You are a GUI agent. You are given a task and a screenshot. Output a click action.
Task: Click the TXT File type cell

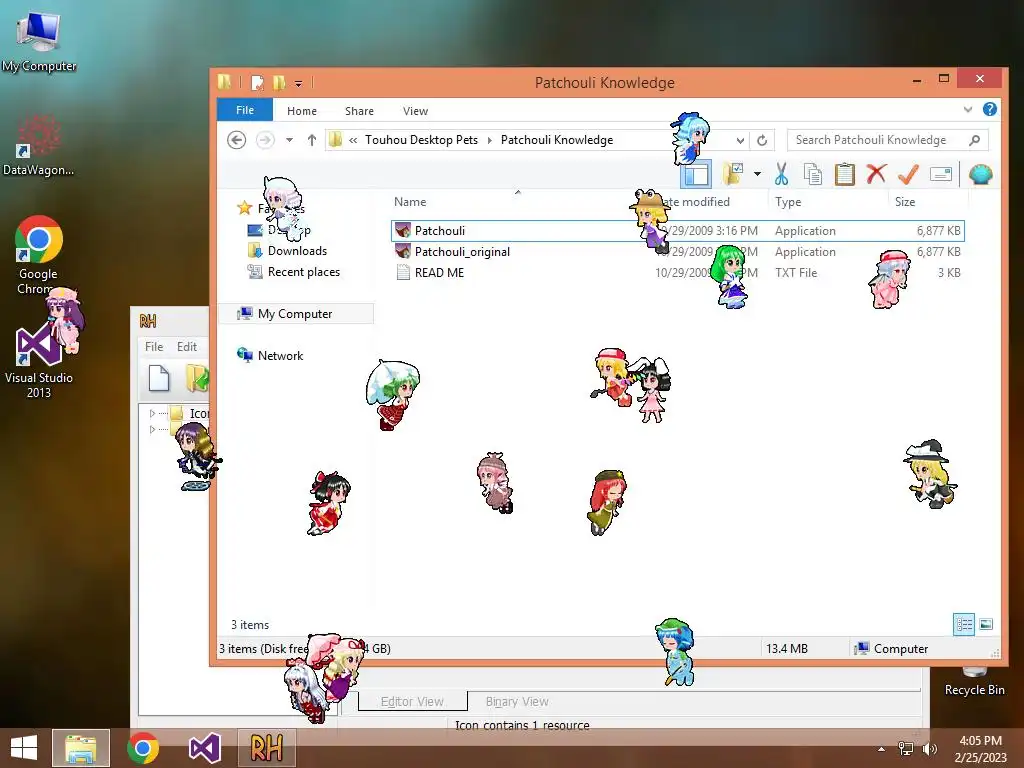[795, 272]
